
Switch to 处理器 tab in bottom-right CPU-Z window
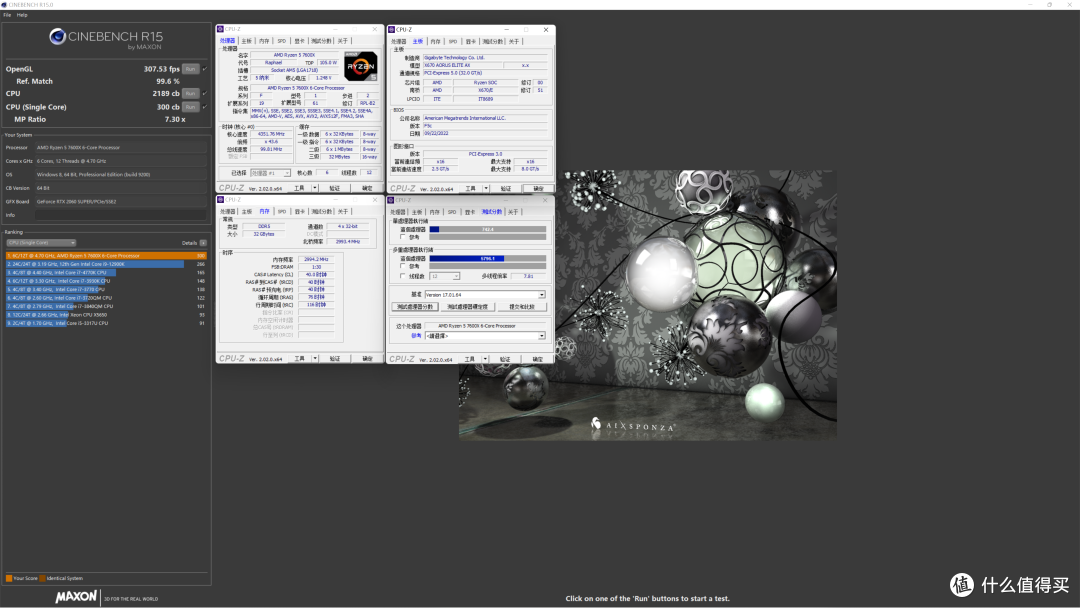tap(399, 212)
